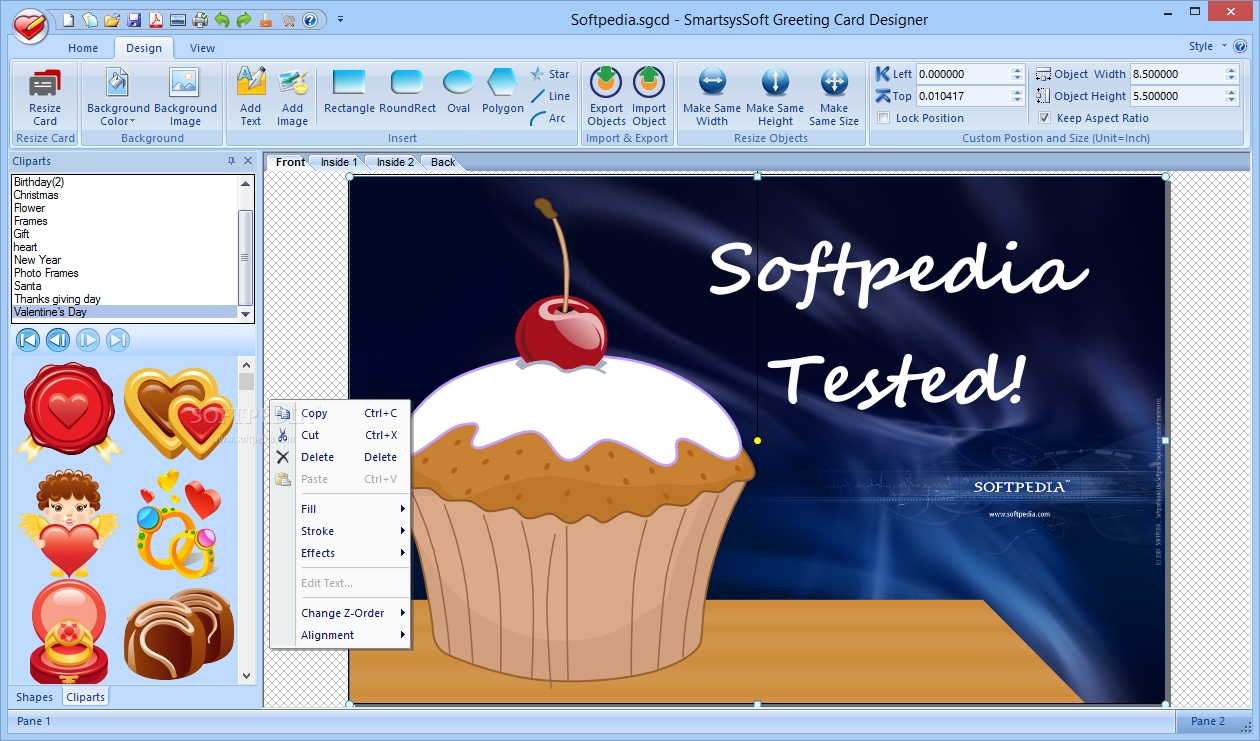Choose Cut from the context menu
The image size is (1260, 741).
click(340, 435)
